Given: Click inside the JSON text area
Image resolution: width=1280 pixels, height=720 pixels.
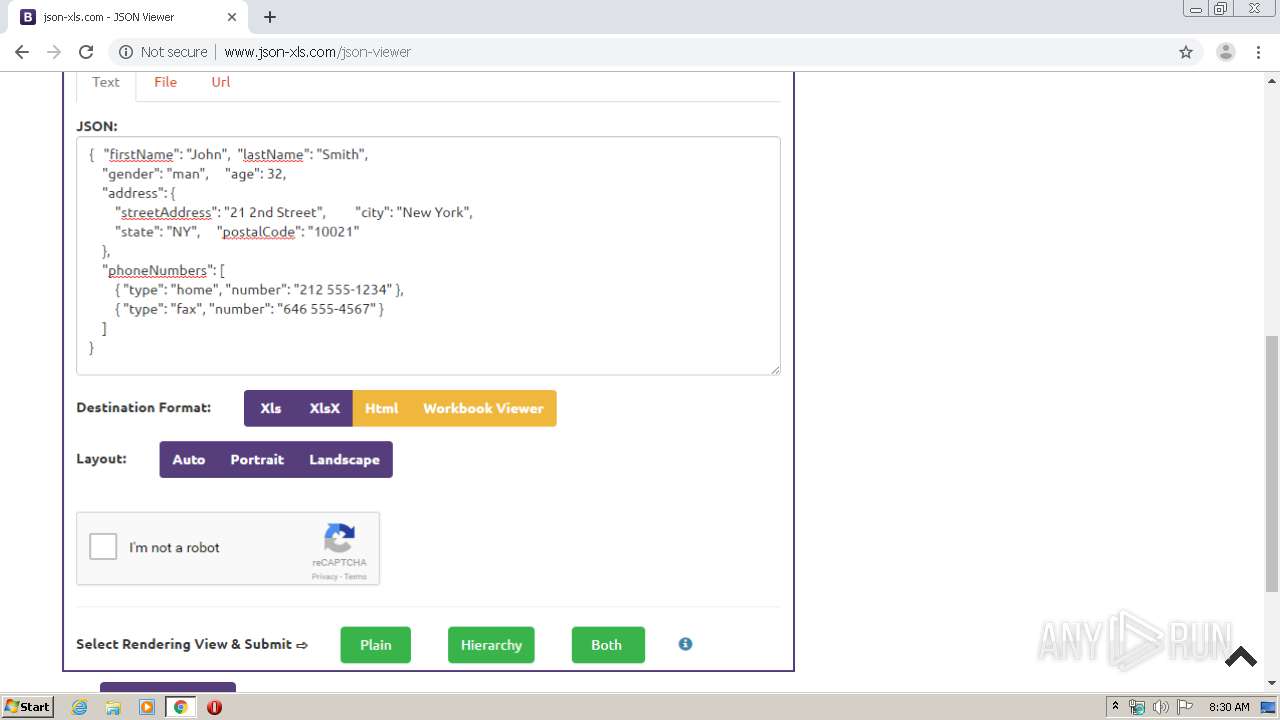Looking at the screenshot, I should point(428,256).
